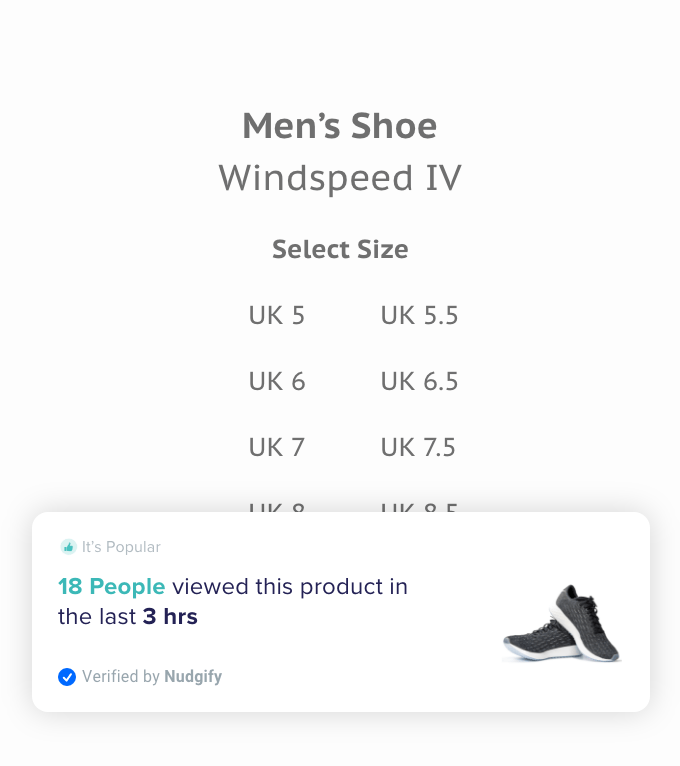Select the UK 6.5 size
This screenshot has width=680, height=766.
point(419,382)
